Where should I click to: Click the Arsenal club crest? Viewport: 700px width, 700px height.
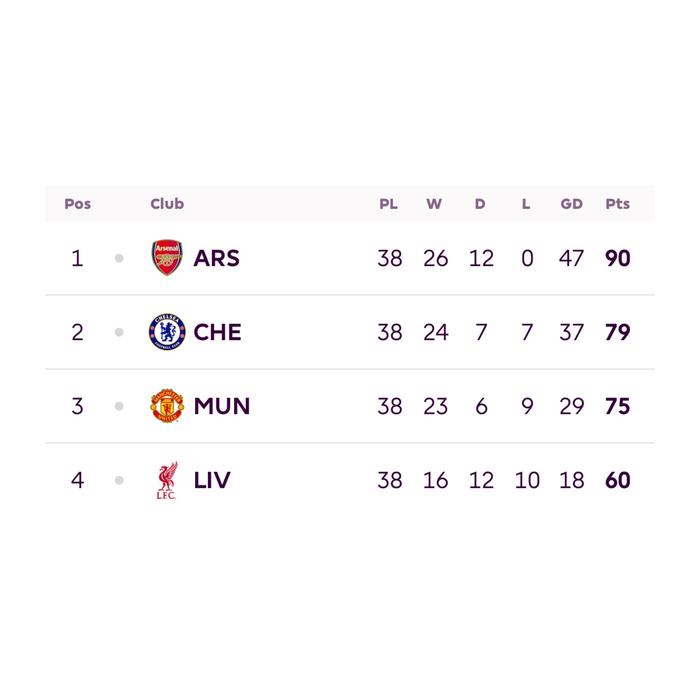(167, 258)
